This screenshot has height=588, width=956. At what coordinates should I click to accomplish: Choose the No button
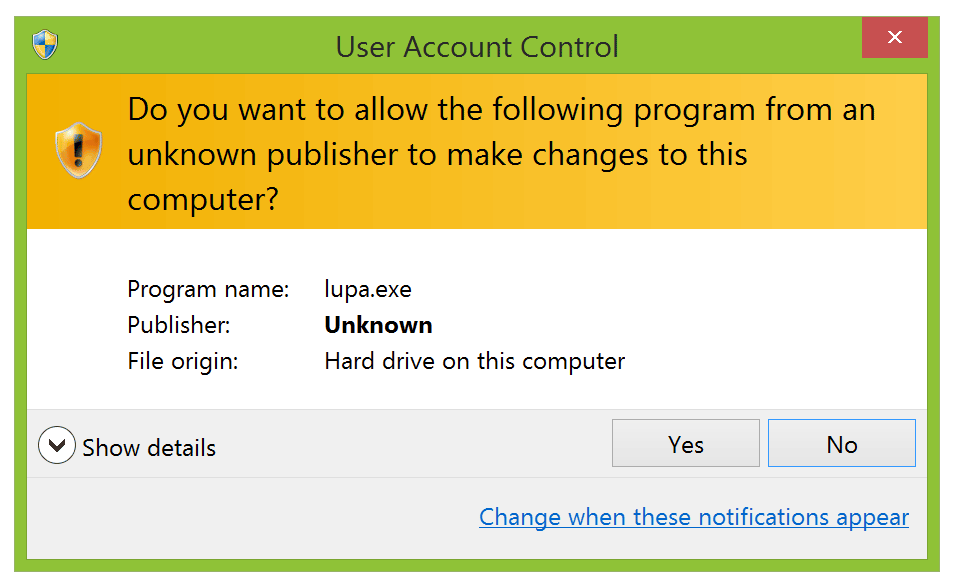pos(841,444)
